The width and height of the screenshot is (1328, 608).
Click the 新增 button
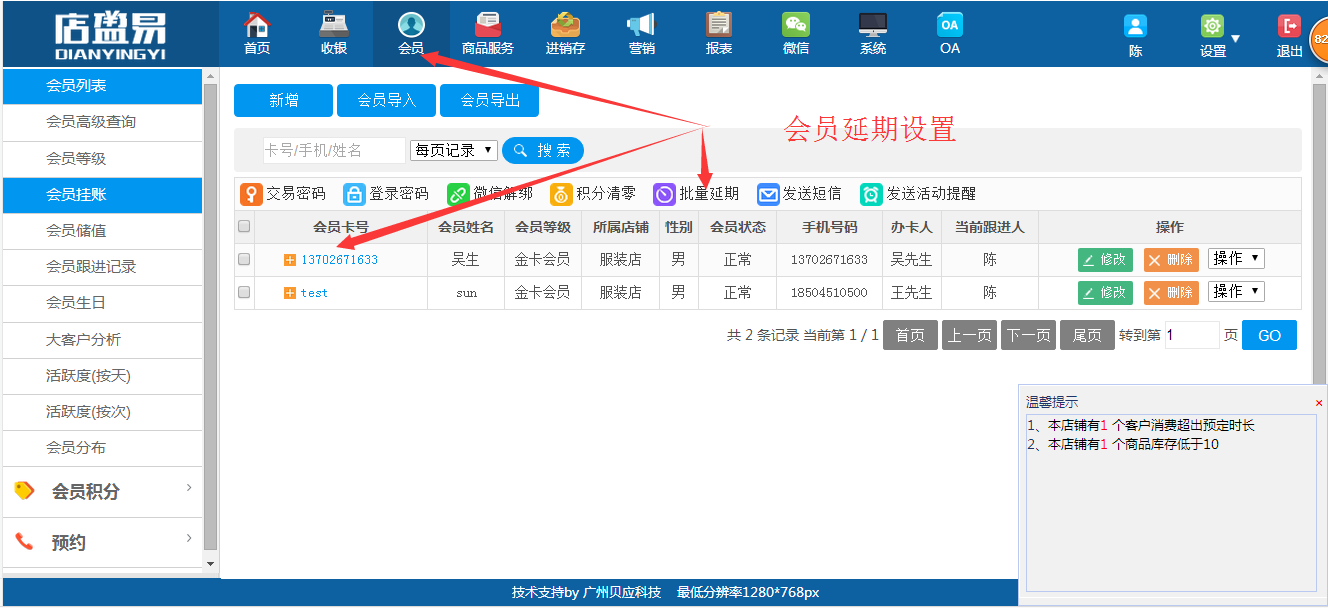click(283, 101)
